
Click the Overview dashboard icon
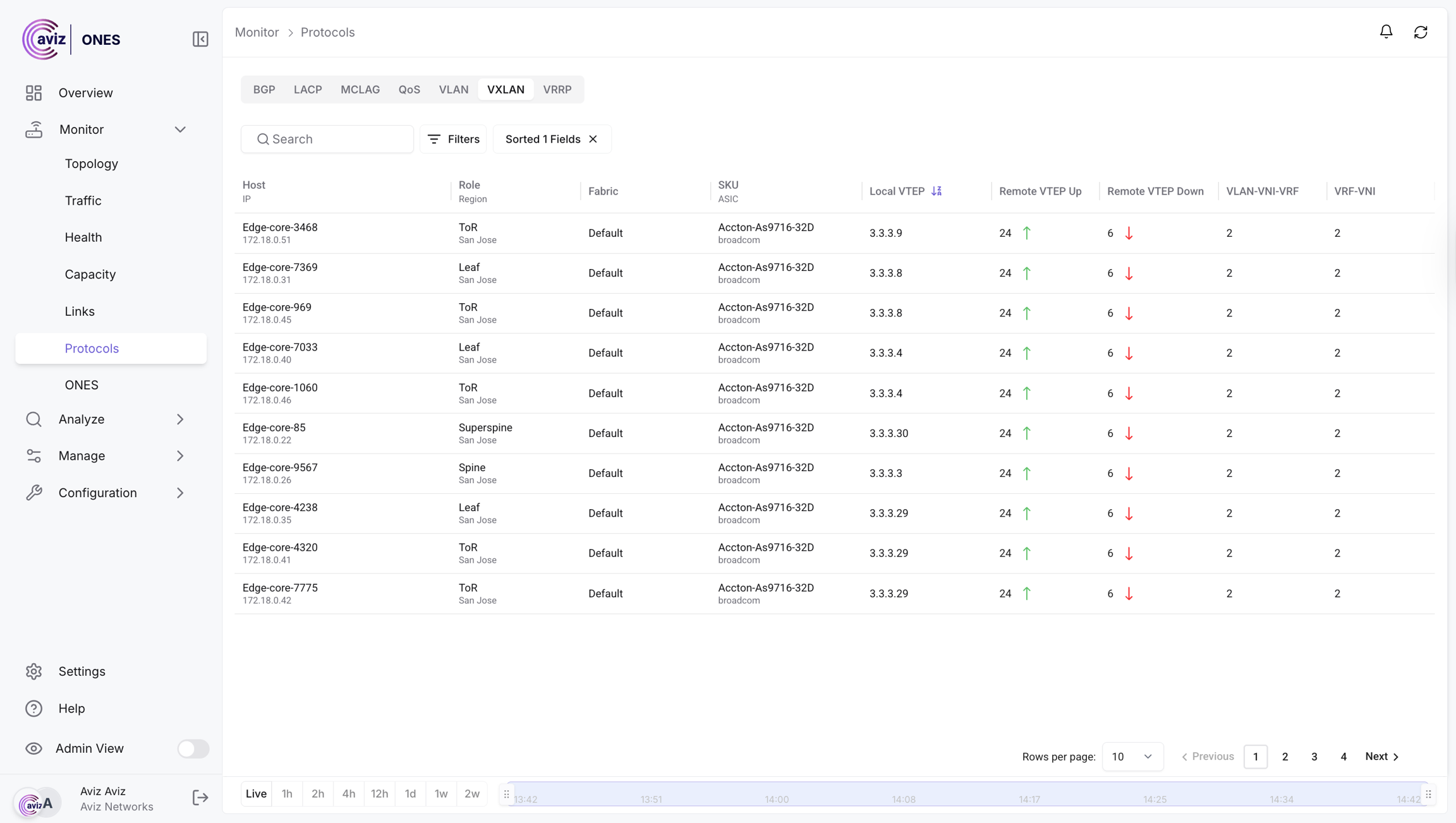click(x=34, y=93)
